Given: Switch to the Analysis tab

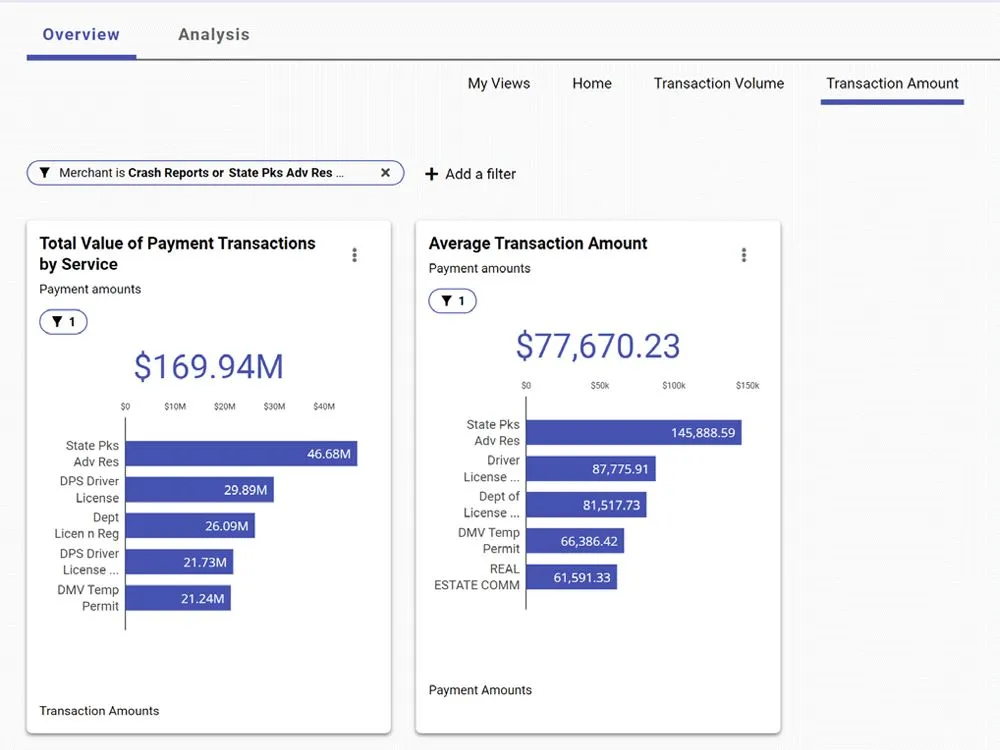Looking at the screenshot, I should click(213, 33).
